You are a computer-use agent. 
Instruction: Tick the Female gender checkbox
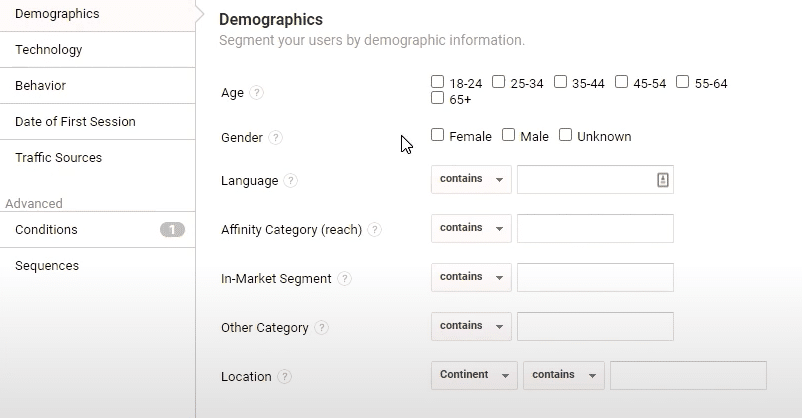pyautogui.click(x=437, y=135)
